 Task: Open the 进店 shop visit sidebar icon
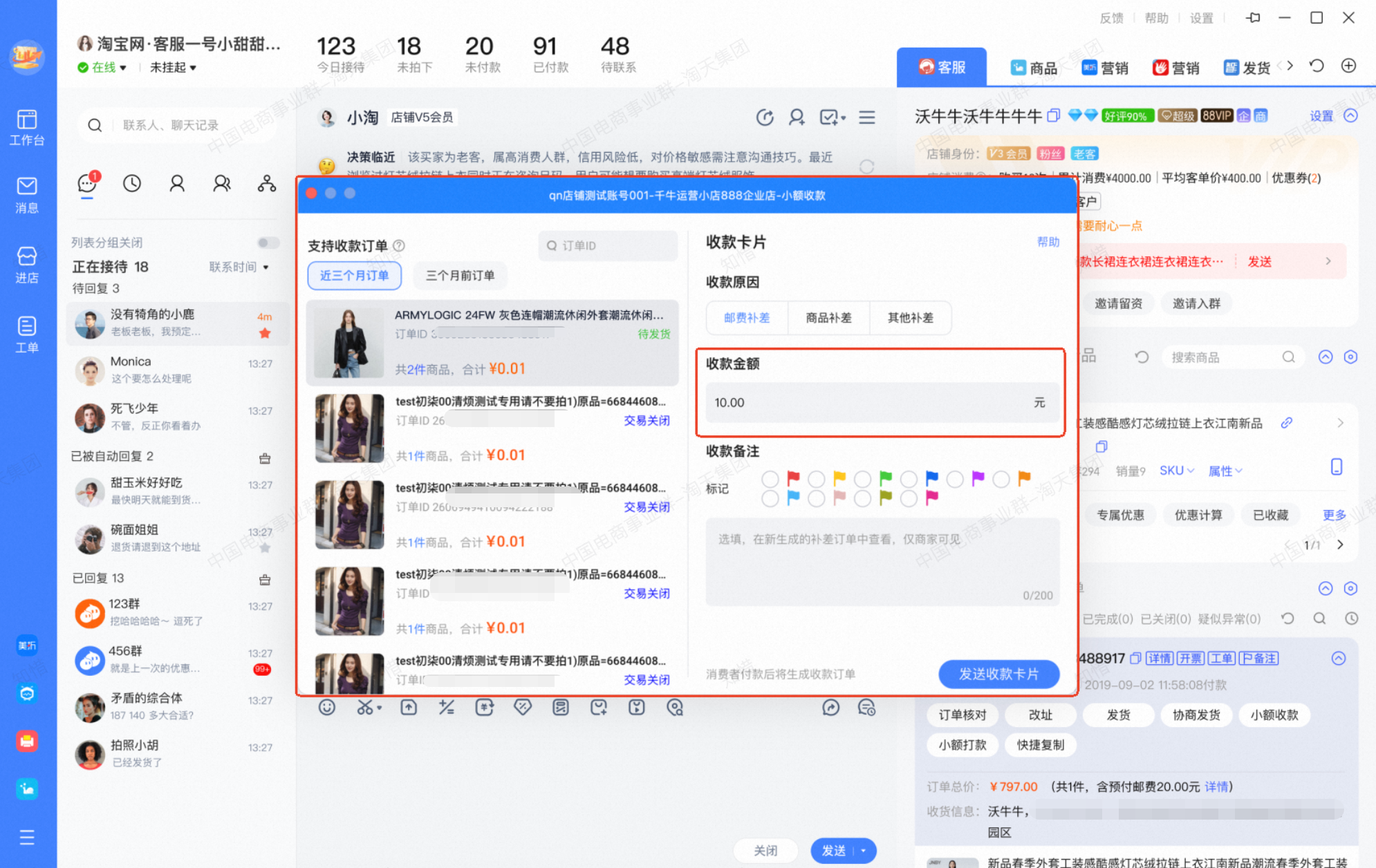click(x=26, y=265)
